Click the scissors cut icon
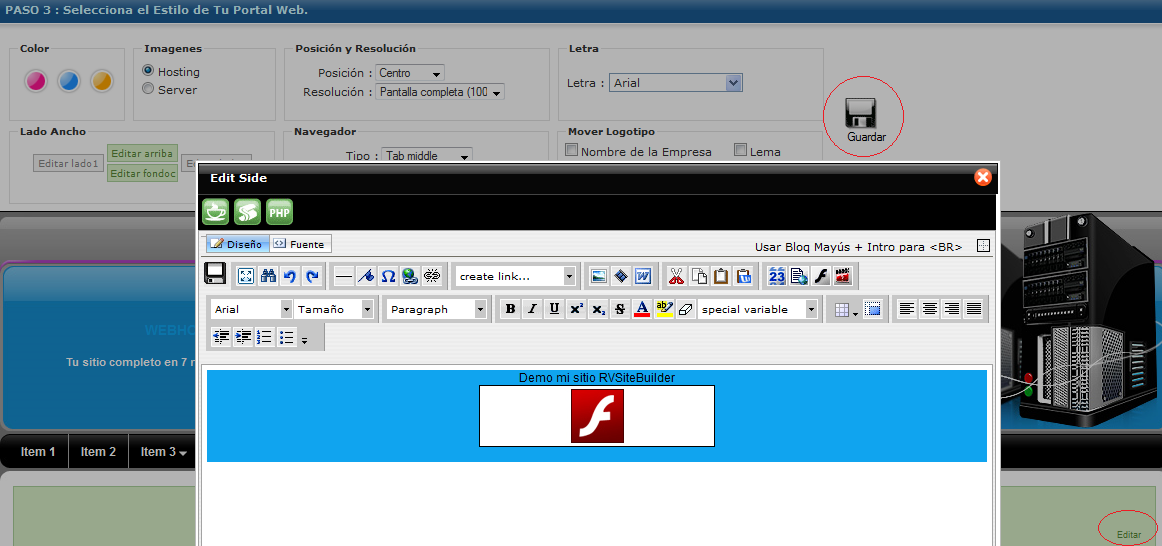1162x546 pixels. pyautogui.click(x=677, y=276)
